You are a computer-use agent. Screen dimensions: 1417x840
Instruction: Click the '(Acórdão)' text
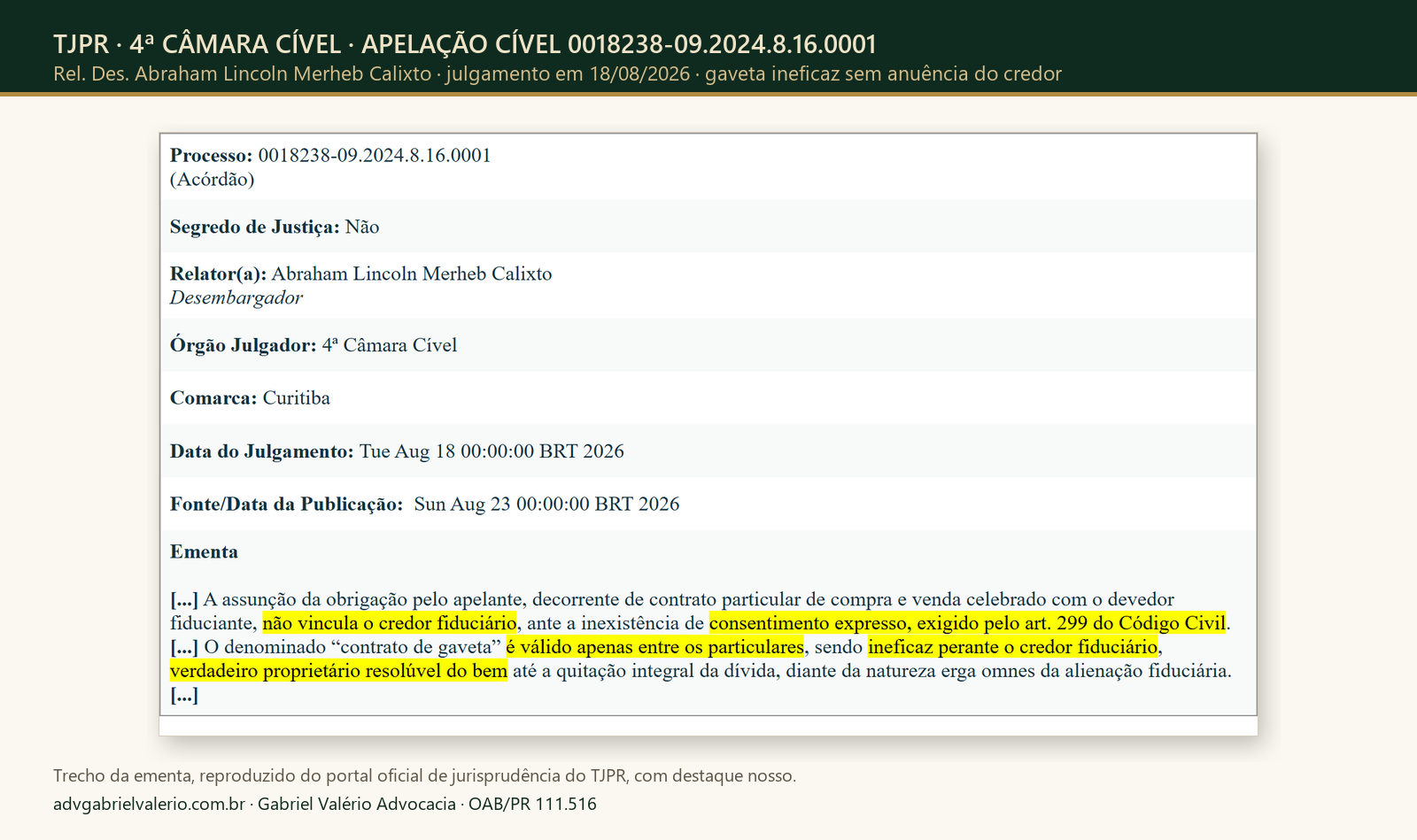pyautogui.click(x=212, y=179)
